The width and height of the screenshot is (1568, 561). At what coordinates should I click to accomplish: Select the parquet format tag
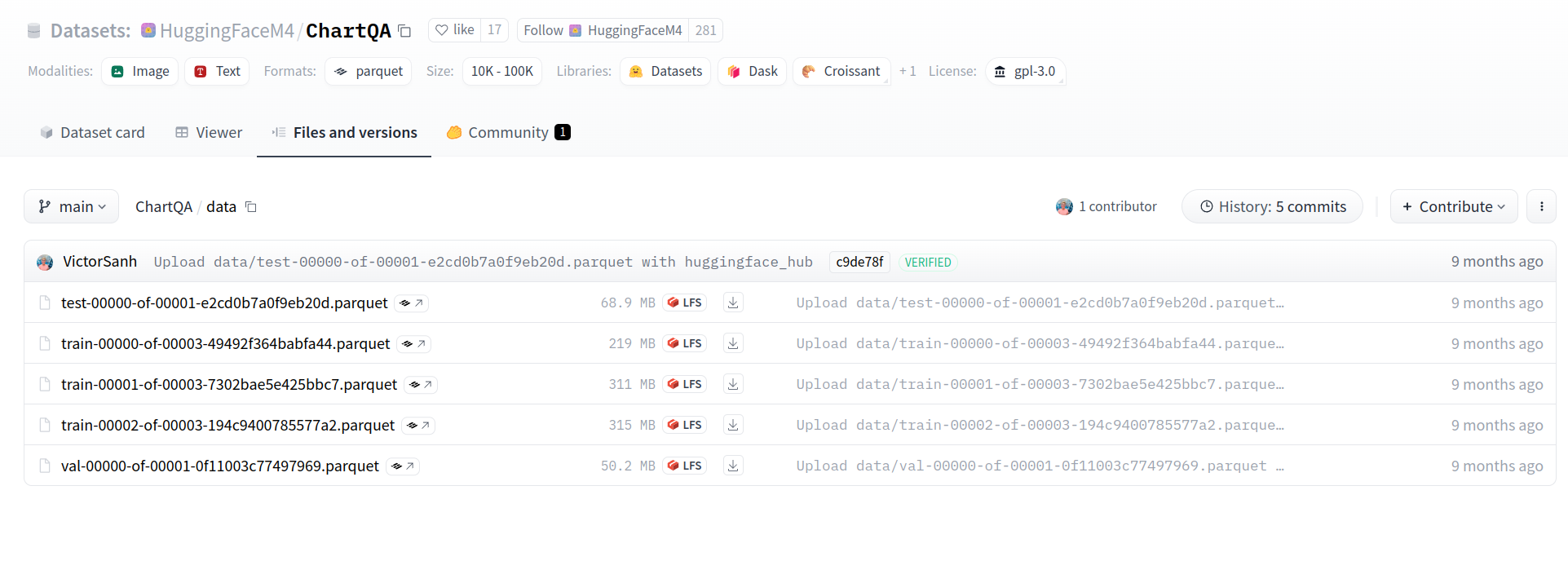click(x=369, y=71)
